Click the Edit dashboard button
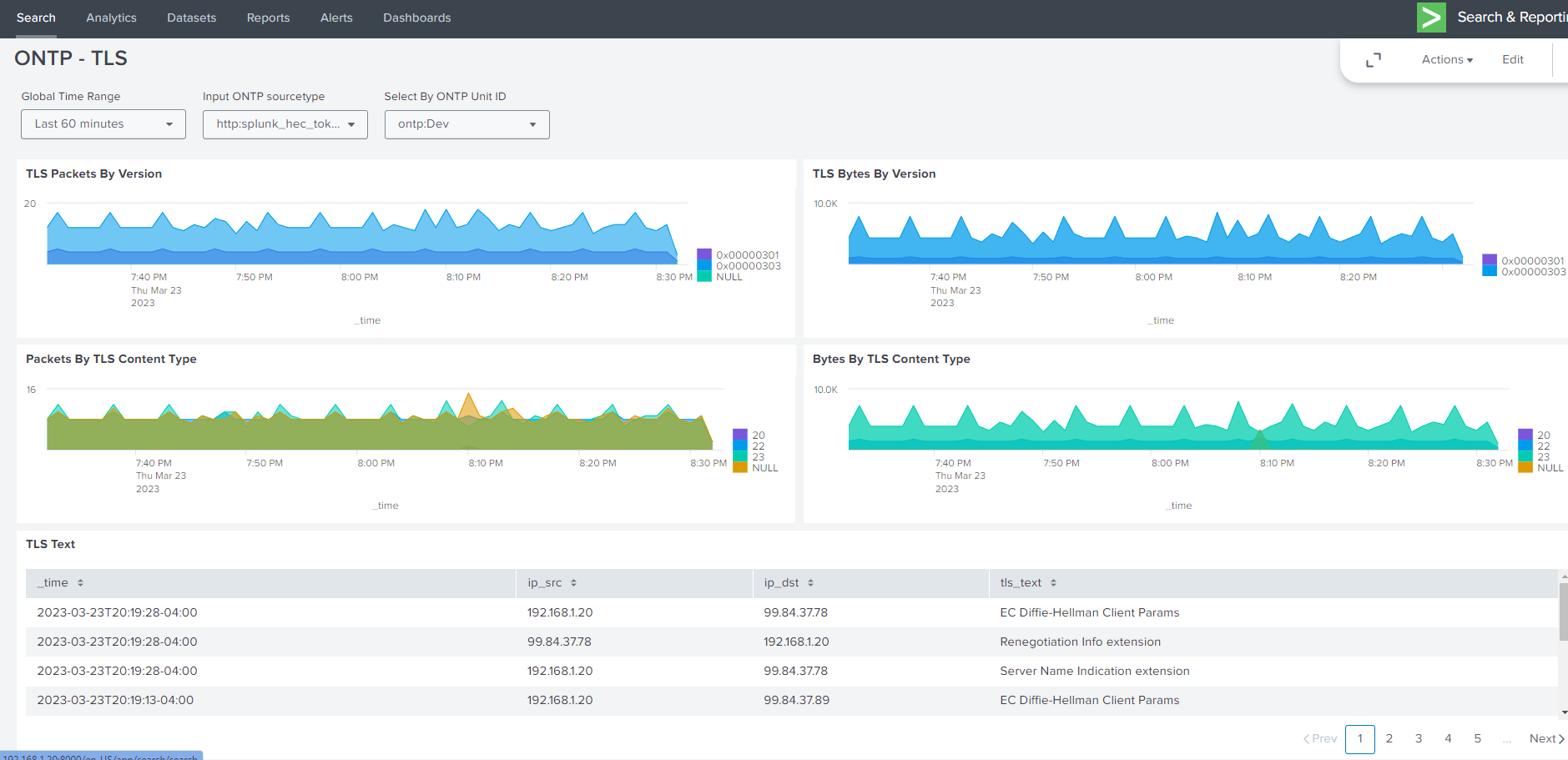This screenshot has height=760, width=1568. [1513, 60]
